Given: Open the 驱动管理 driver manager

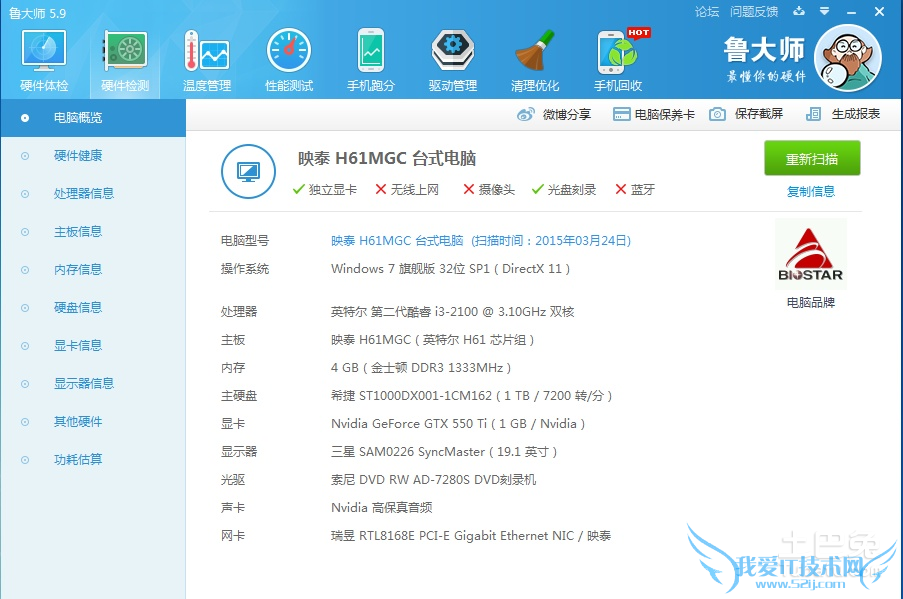Looking at the screenshot, I should (452, 57).
